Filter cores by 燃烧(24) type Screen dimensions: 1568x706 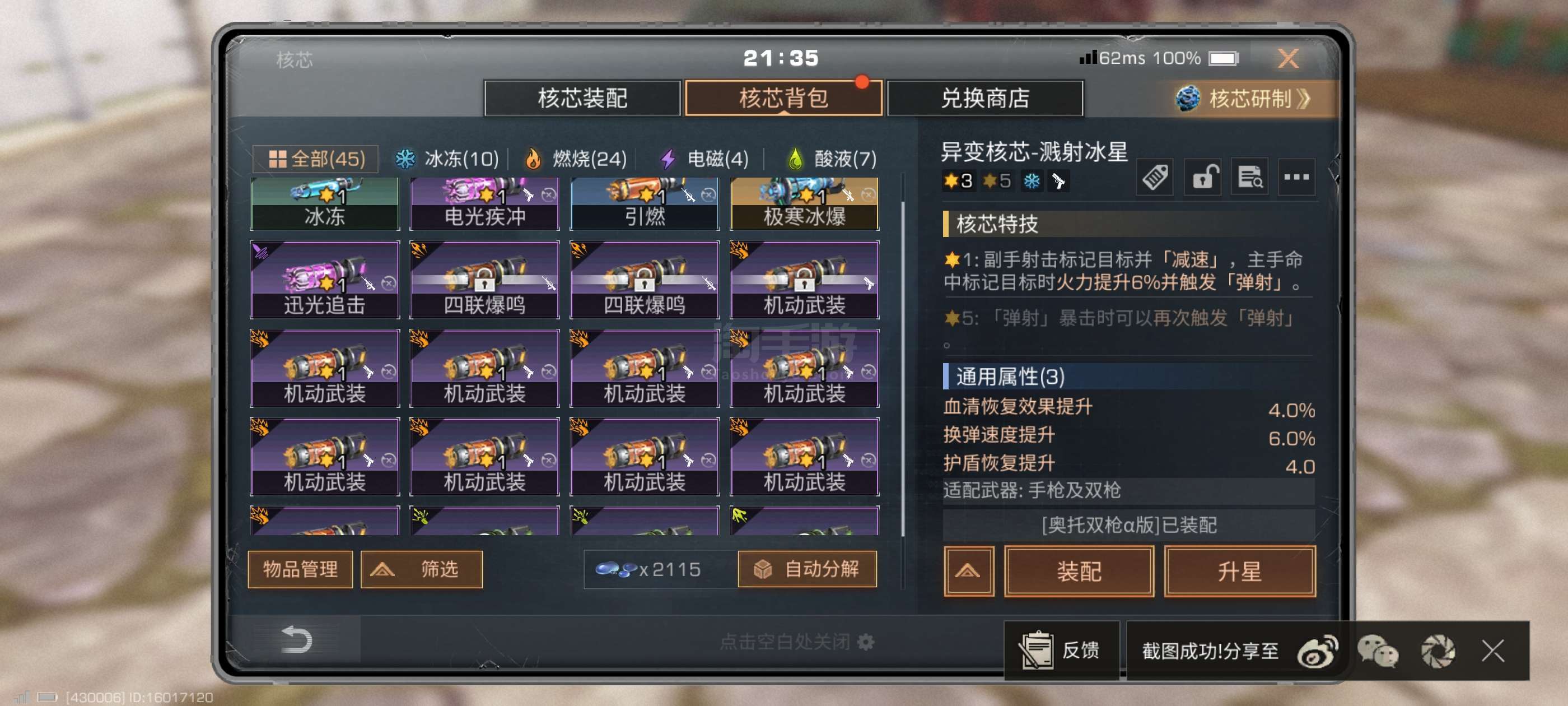point(576,159)
